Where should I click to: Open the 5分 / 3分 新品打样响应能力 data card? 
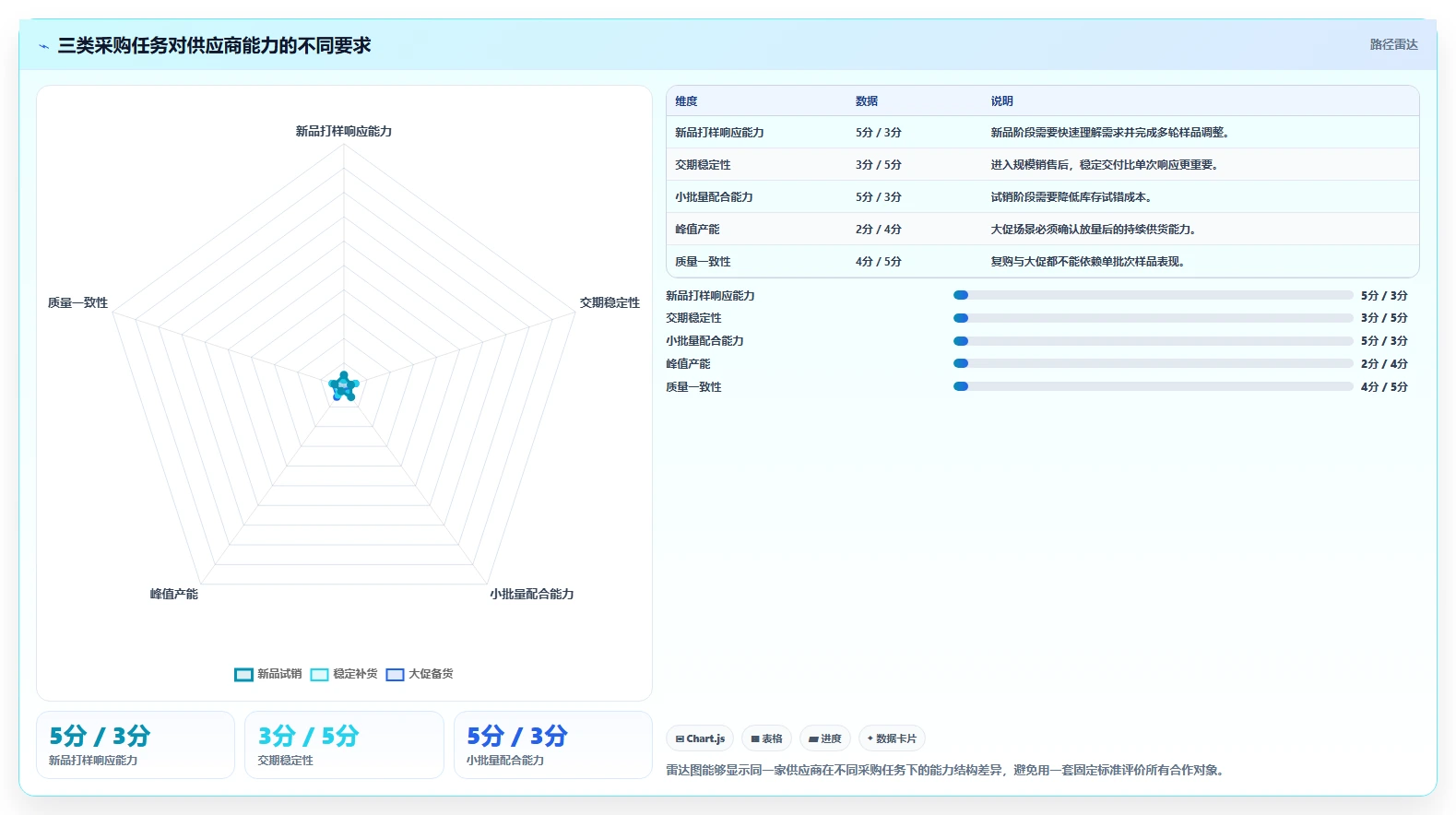[136, 745]
